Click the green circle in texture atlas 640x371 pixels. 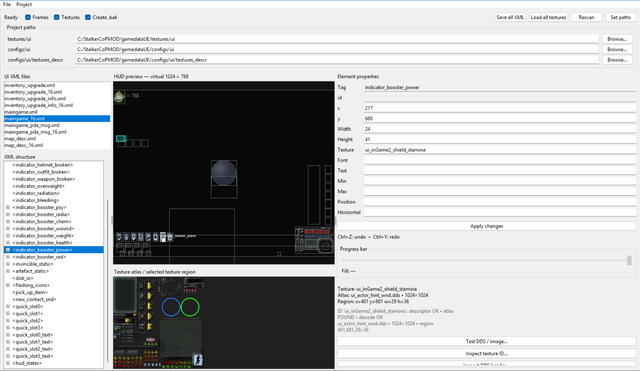(x=190, y=307)
